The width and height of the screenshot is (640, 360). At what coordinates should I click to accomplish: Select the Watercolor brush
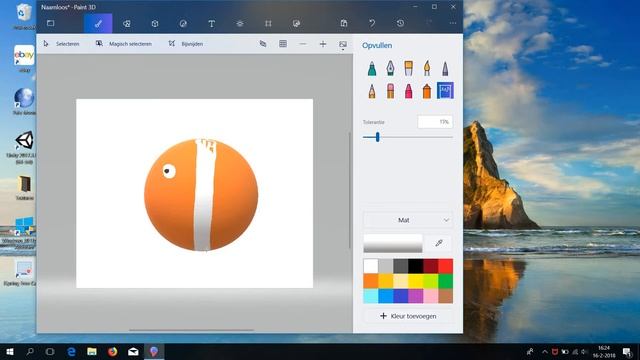(x=427, y=68)
